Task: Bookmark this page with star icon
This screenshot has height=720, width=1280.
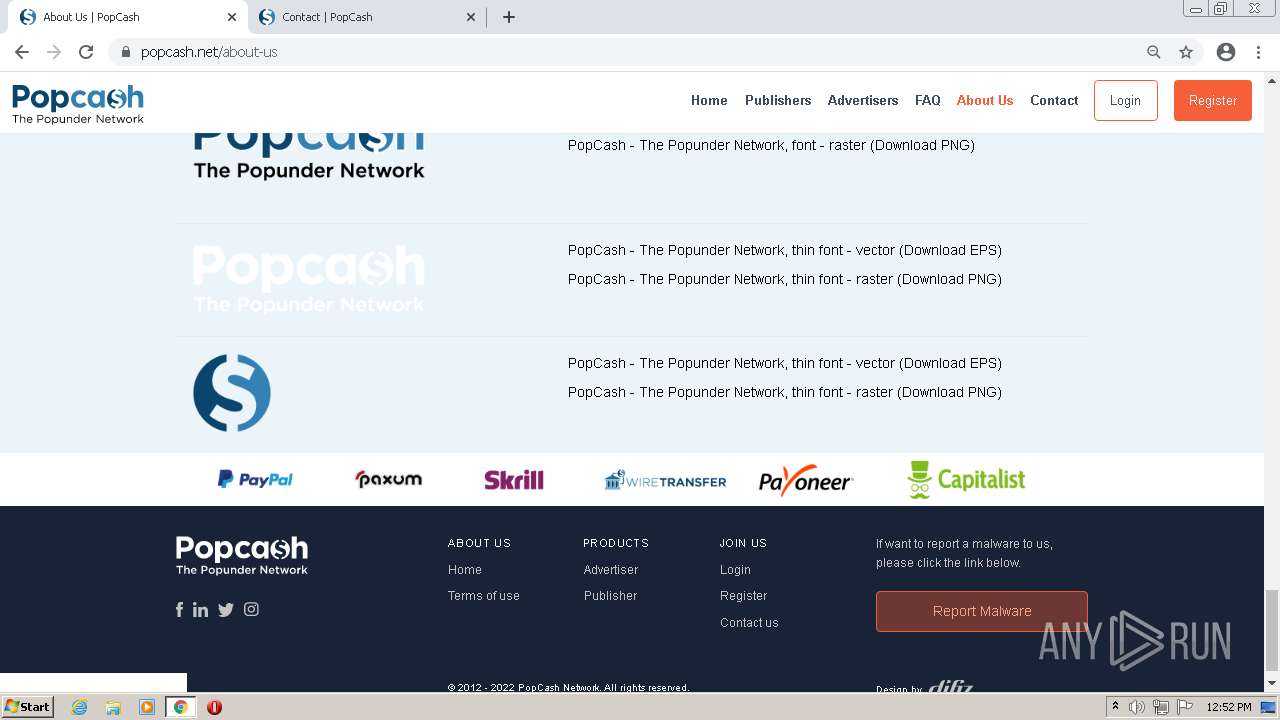Action: [x=1186, y=52]
